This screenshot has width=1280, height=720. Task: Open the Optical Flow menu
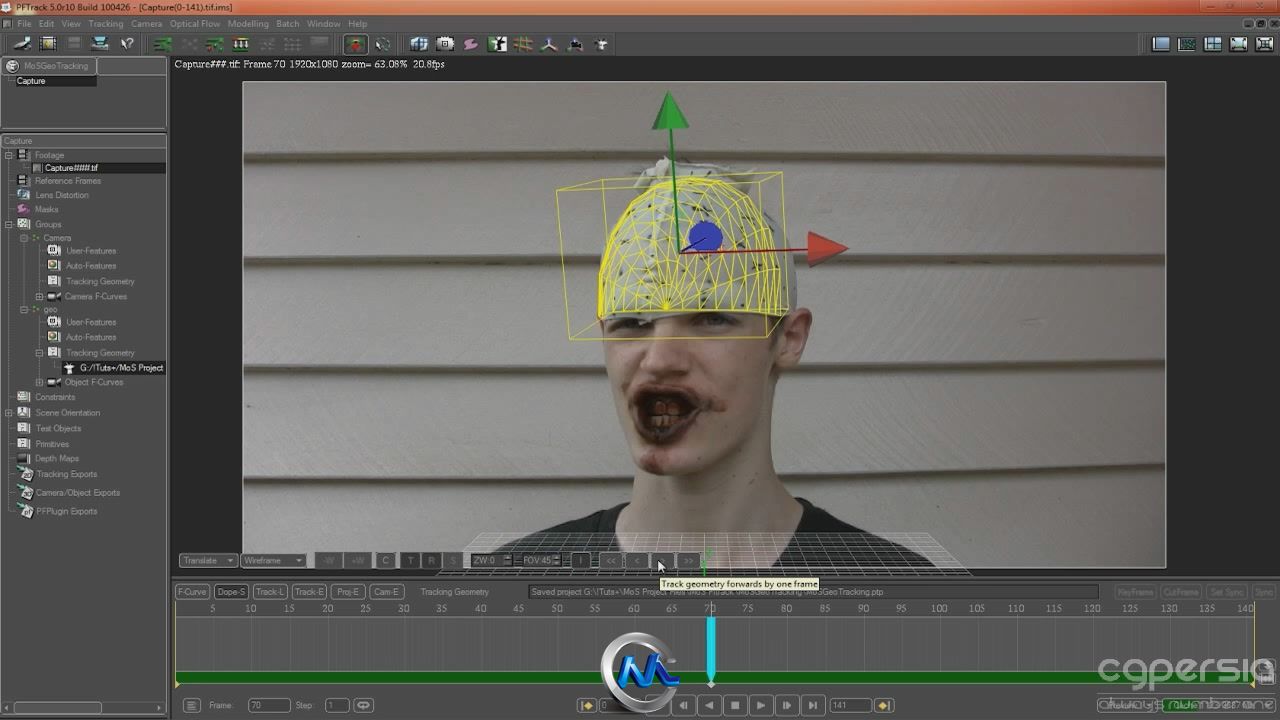tap(195, 23)
